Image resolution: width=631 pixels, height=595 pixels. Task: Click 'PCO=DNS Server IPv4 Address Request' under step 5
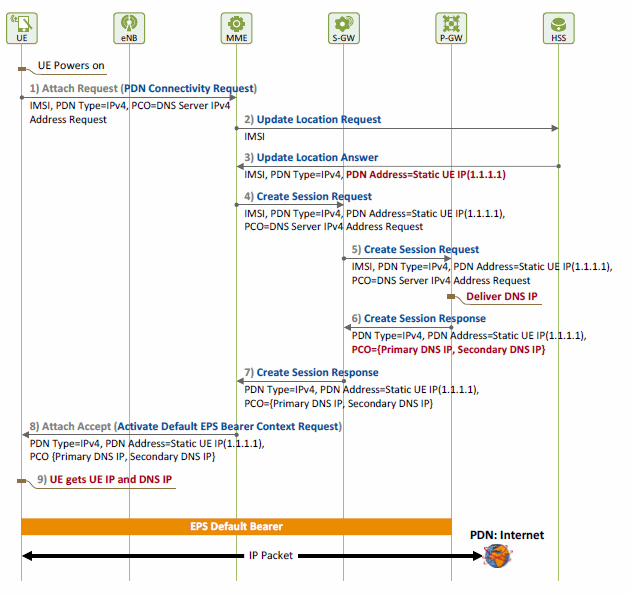click(441, 280)
